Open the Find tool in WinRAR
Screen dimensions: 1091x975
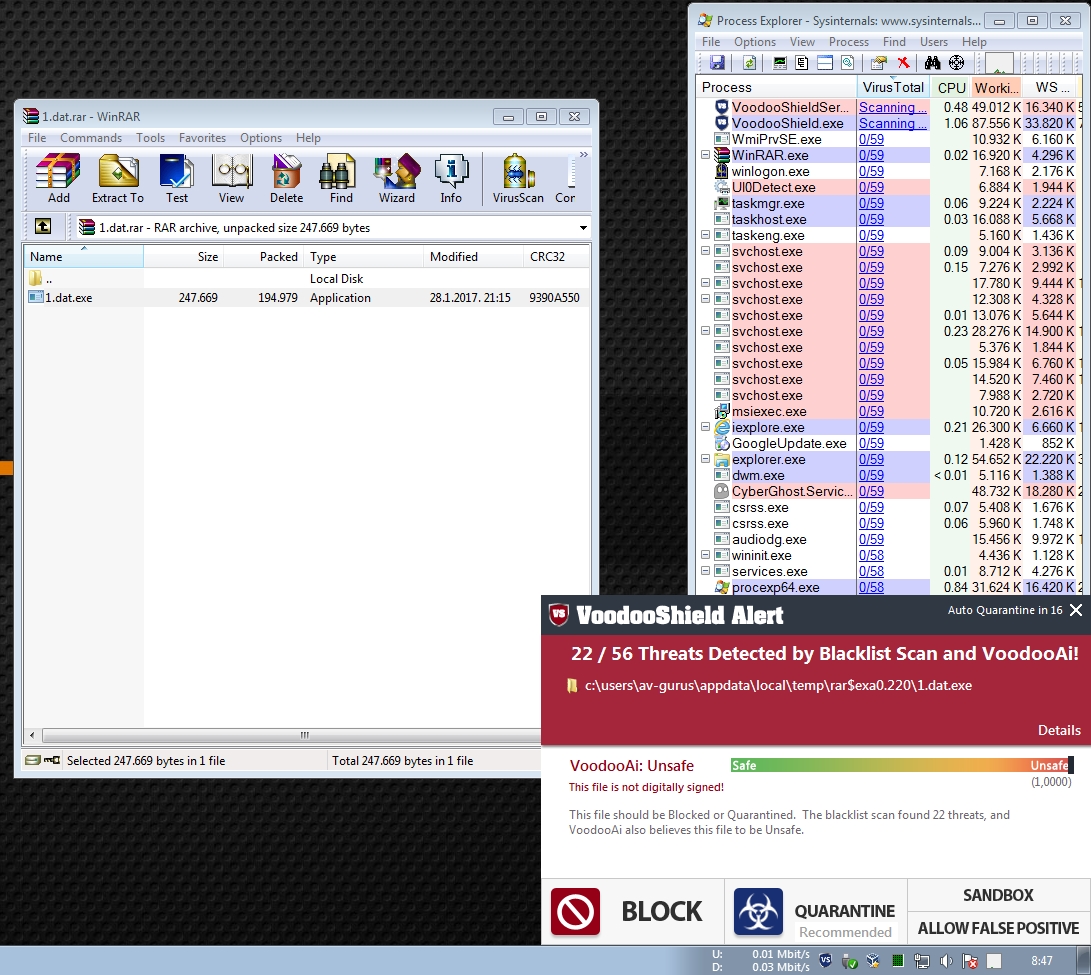341,178
